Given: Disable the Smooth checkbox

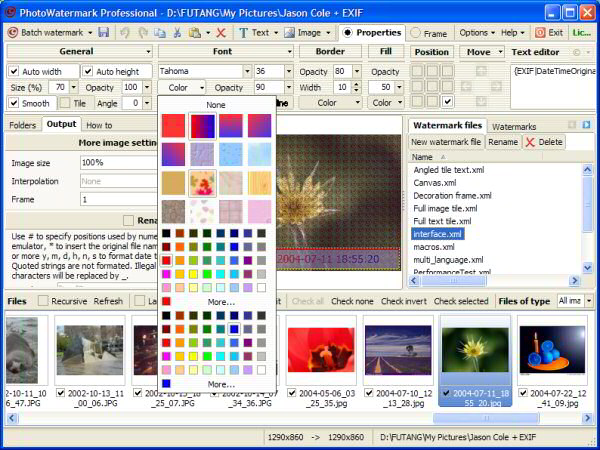Looking at the screenshot, I should click(x=14, y=103).
